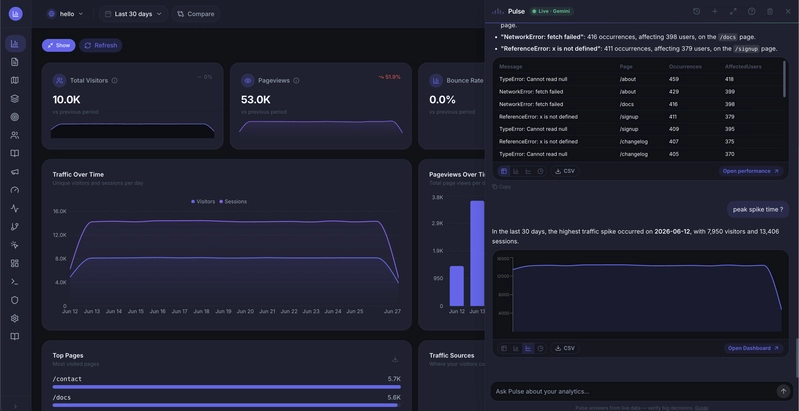Download CSV from the errors result card
Image resolution: width=799 pixels, height=411 pixels.
565,171
